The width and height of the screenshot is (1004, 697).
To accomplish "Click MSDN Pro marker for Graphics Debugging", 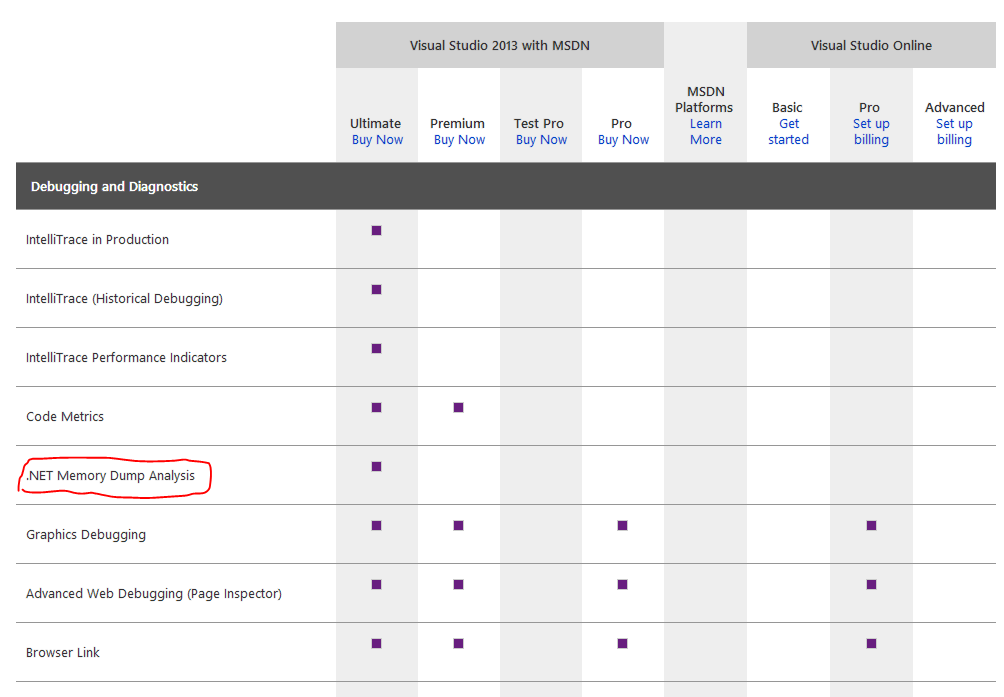I will pyautogui.click(x=622, y=525).
